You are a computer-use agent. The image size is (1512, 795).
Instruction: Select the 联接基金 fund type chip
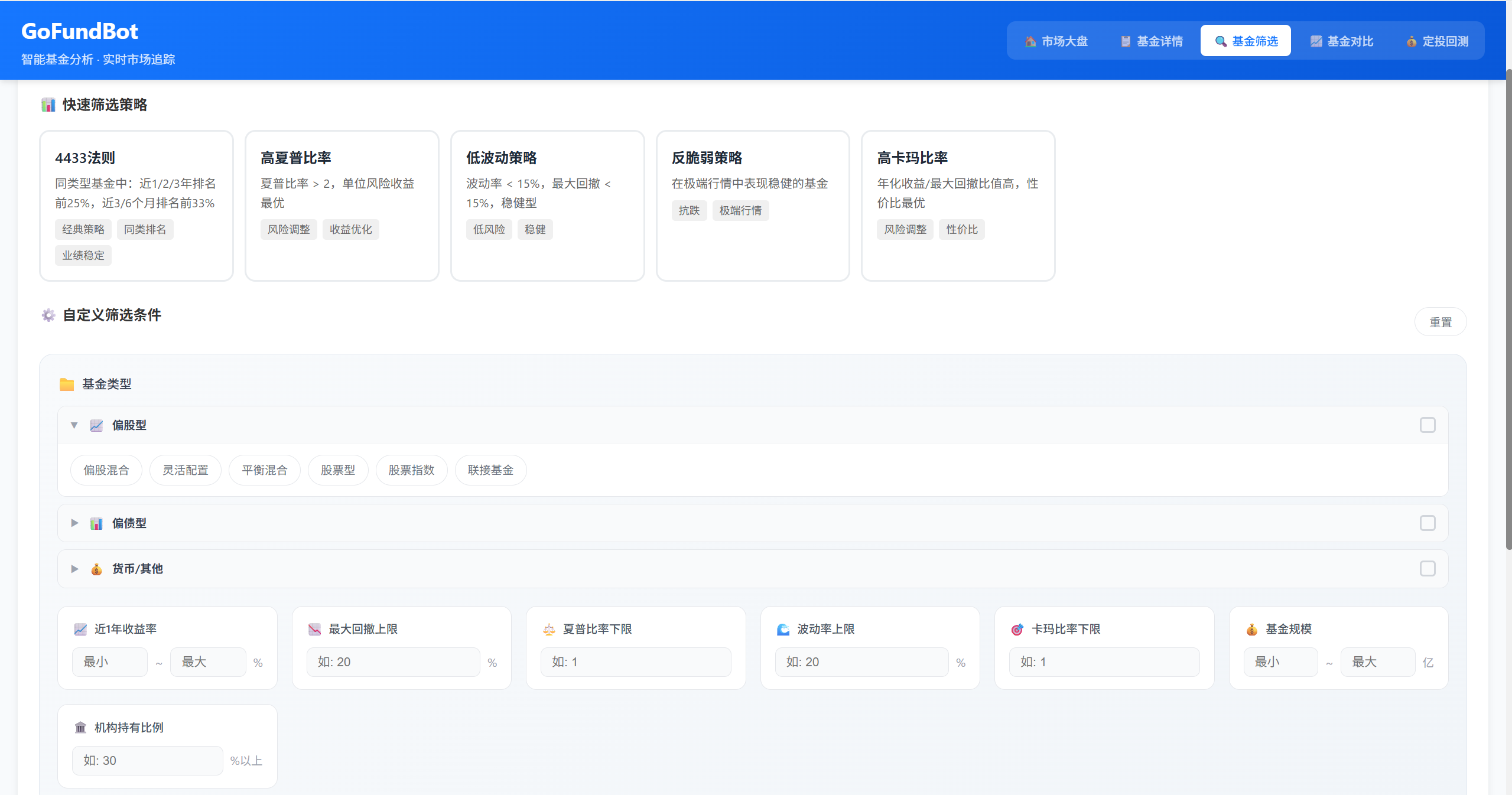[491, 470]
